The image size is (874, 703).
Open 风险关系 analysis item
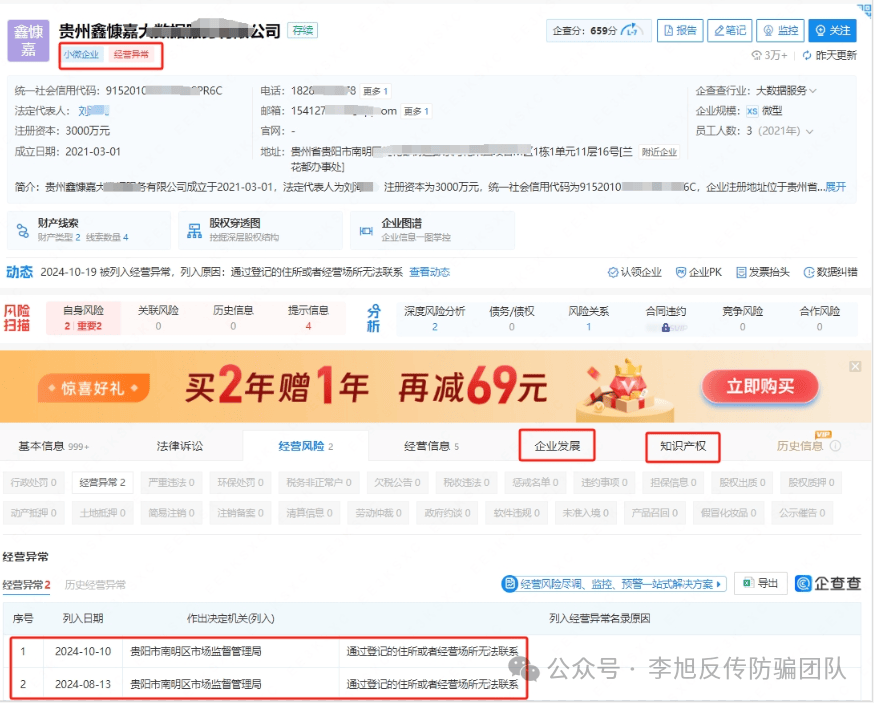pos(589,318)
